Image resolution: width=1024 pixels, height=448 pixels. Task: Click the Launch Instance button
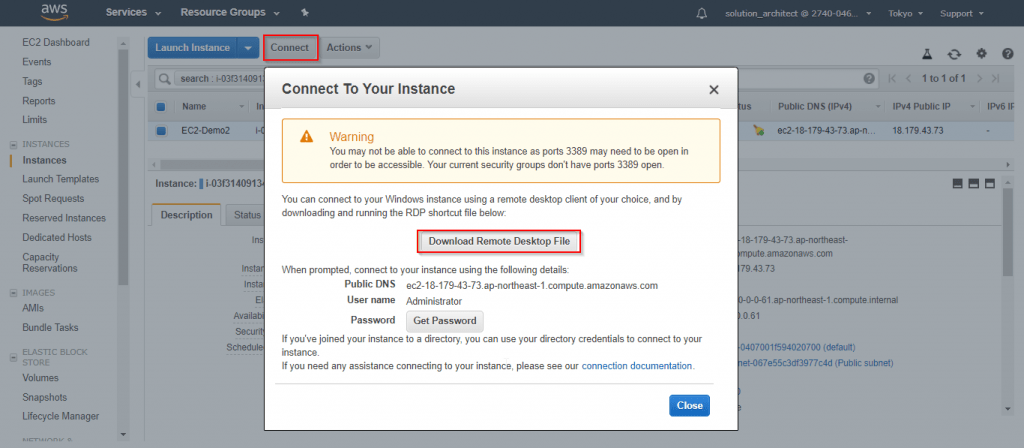(x=192, y=48)
